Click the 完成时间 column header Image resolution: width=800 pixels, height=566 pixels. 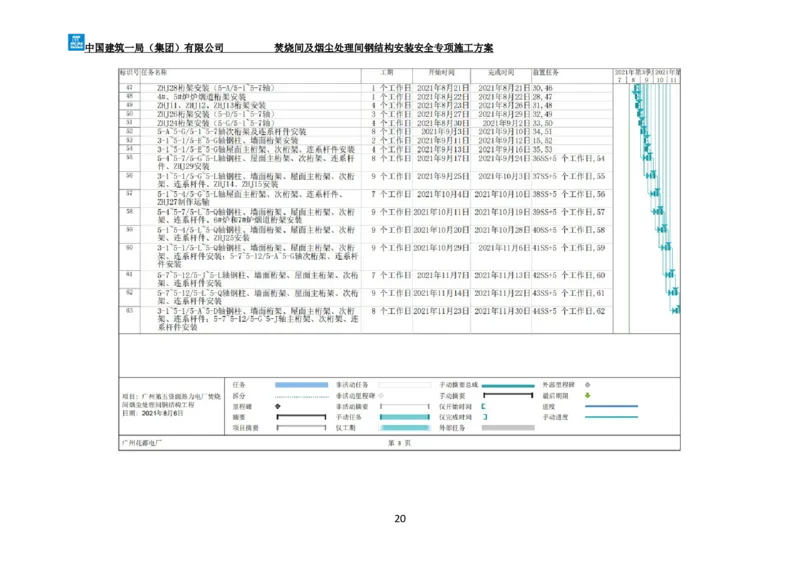click(501, 73)
